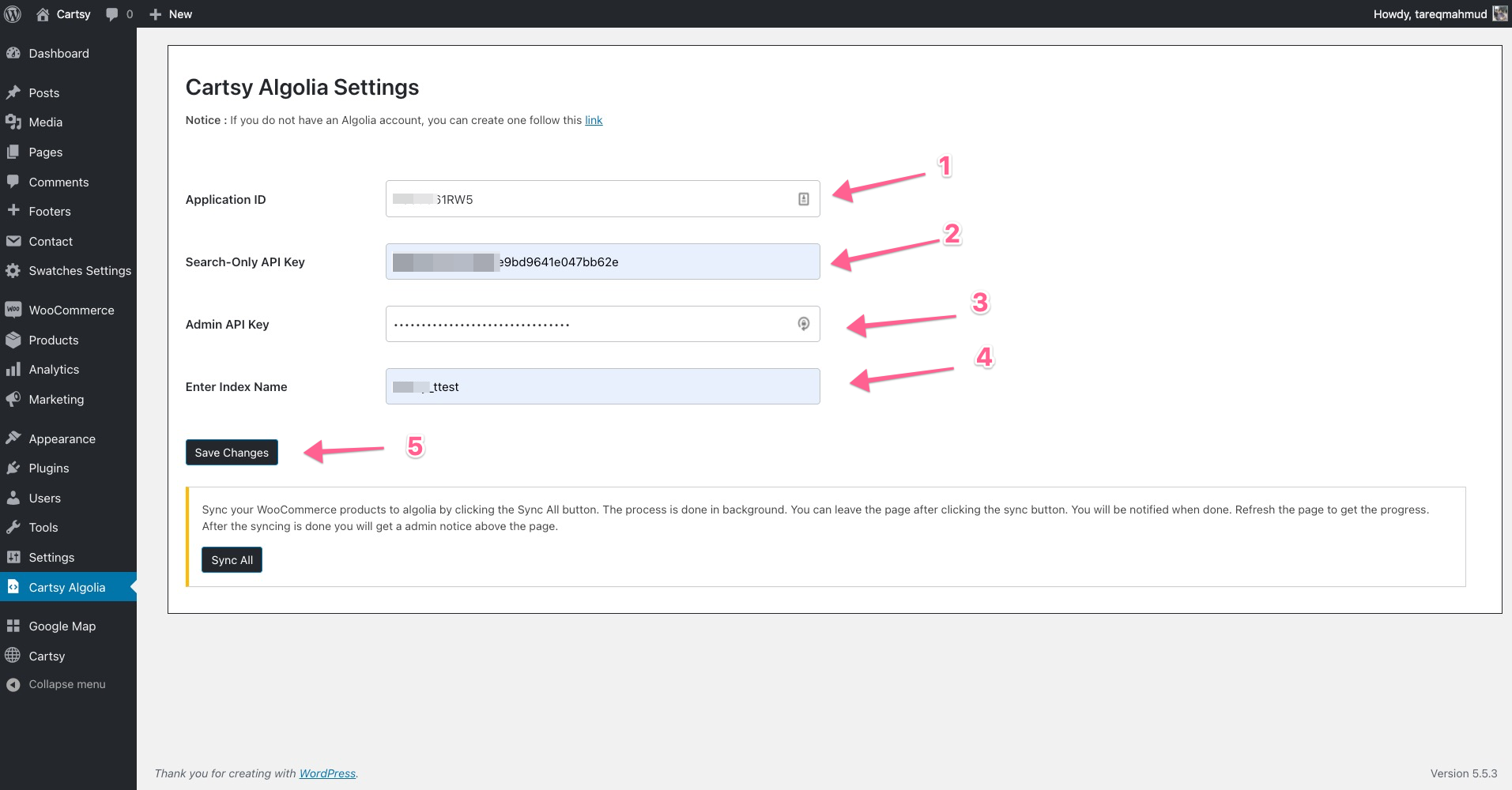Click the Comments sidebar bubble icon
The width and height of the screenshot is (1512, 790).
[13, 182]
